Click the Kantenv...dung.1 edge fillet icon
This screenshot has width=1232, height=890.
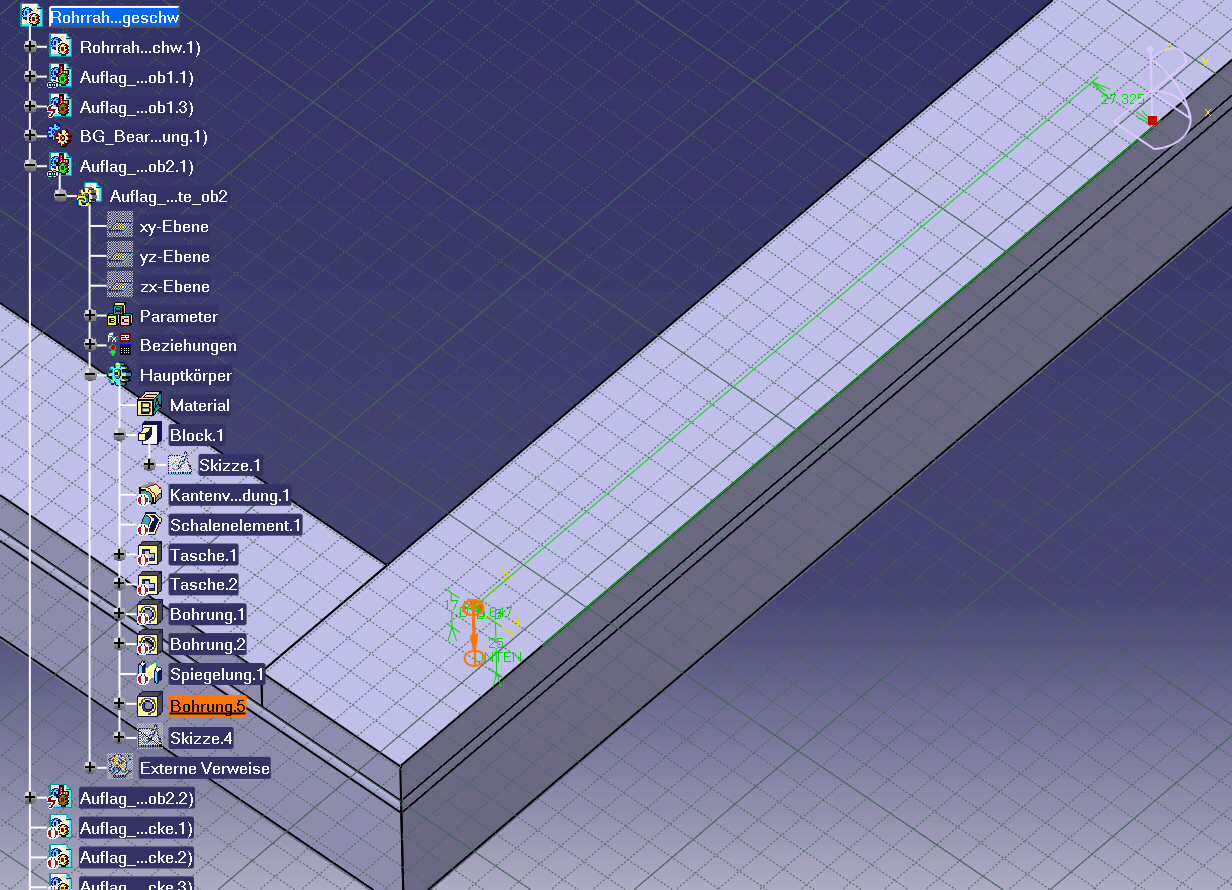pyautogui.click(x=150, y=495)
